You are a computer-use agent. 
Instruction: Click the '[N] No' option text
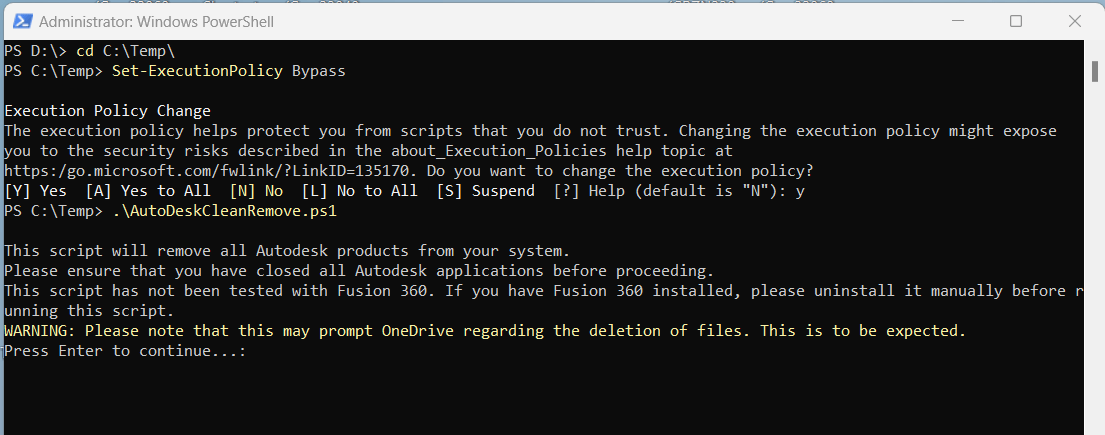pyautogui.click(x=257, y=191)
